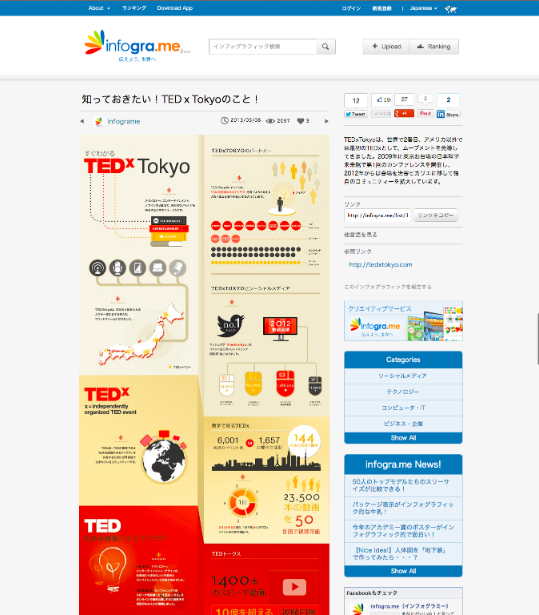
Task: Open the infograme author link
Action: pos(124,122)
